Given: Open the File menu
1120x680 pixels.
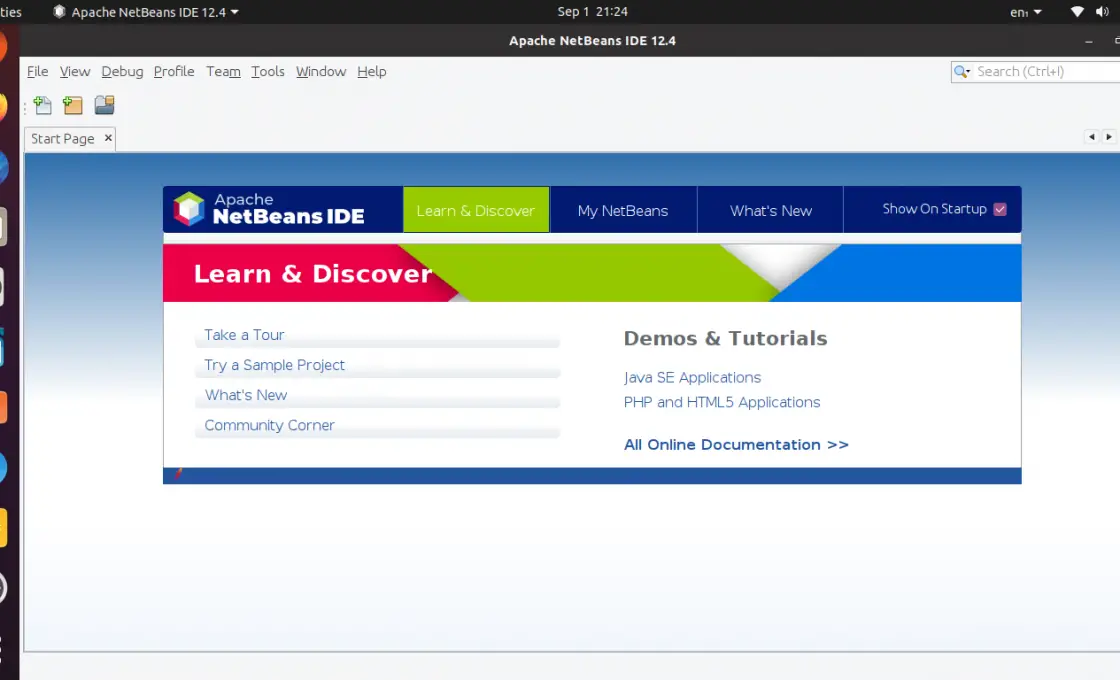Looking at the screenshot, I should tap(37, 71).
